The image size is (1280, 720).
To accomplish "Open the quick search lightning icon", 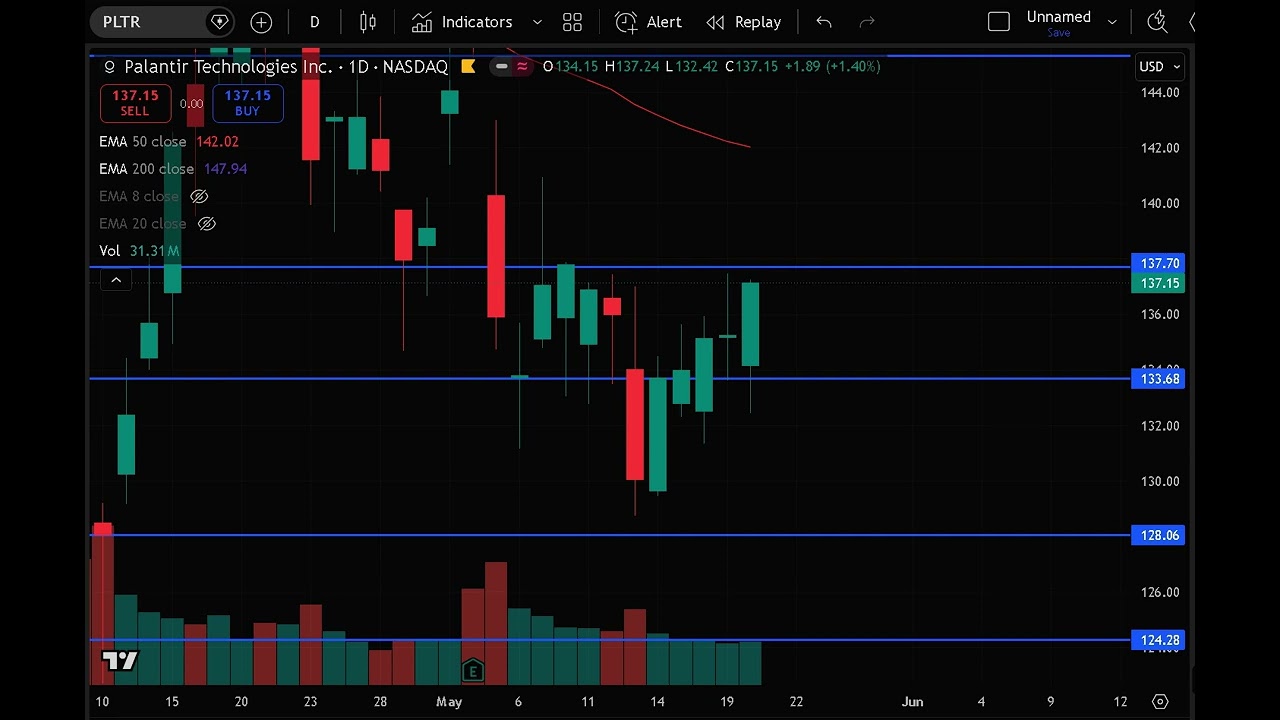I will [x=1157, y=22].
